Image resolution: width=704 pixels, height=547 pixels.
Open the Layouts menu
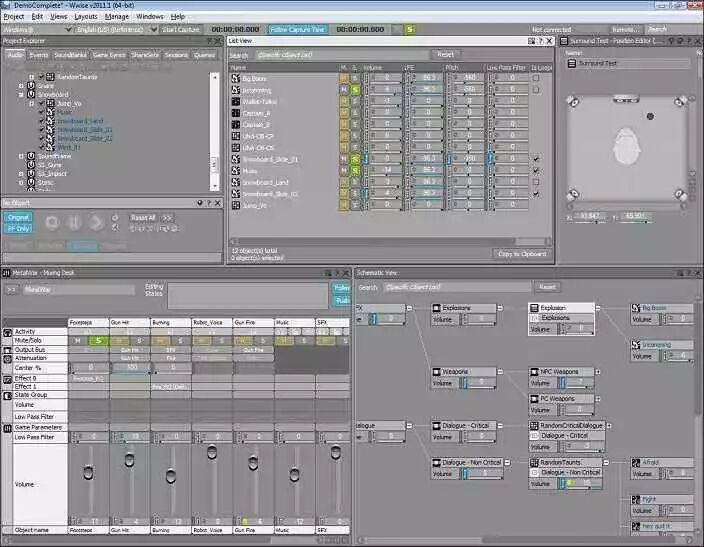click(x=86, y=17)
